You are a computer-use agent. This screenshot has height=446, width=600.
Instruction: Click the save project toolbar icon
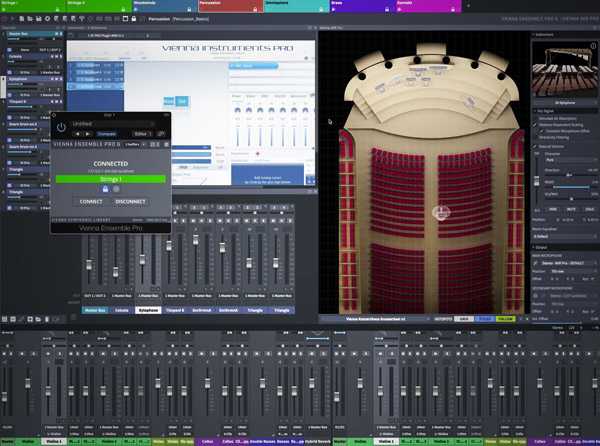tap(39, 19)
